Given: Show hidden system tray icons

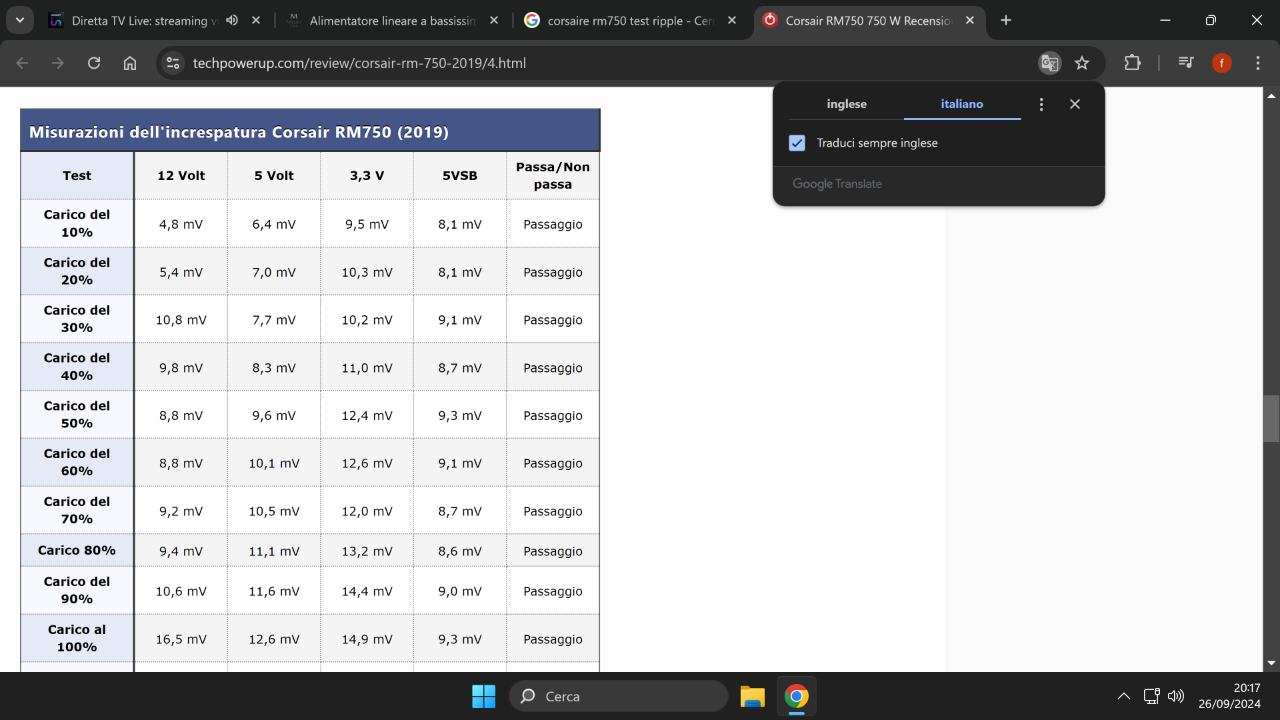Looking at the screenshot, I should click(x=1124, y=696).
